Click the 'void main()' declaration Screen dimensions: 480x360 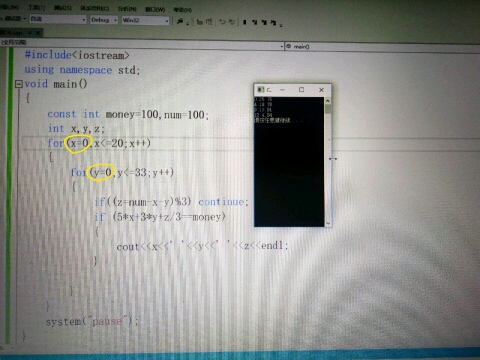(x=56, y=84)
